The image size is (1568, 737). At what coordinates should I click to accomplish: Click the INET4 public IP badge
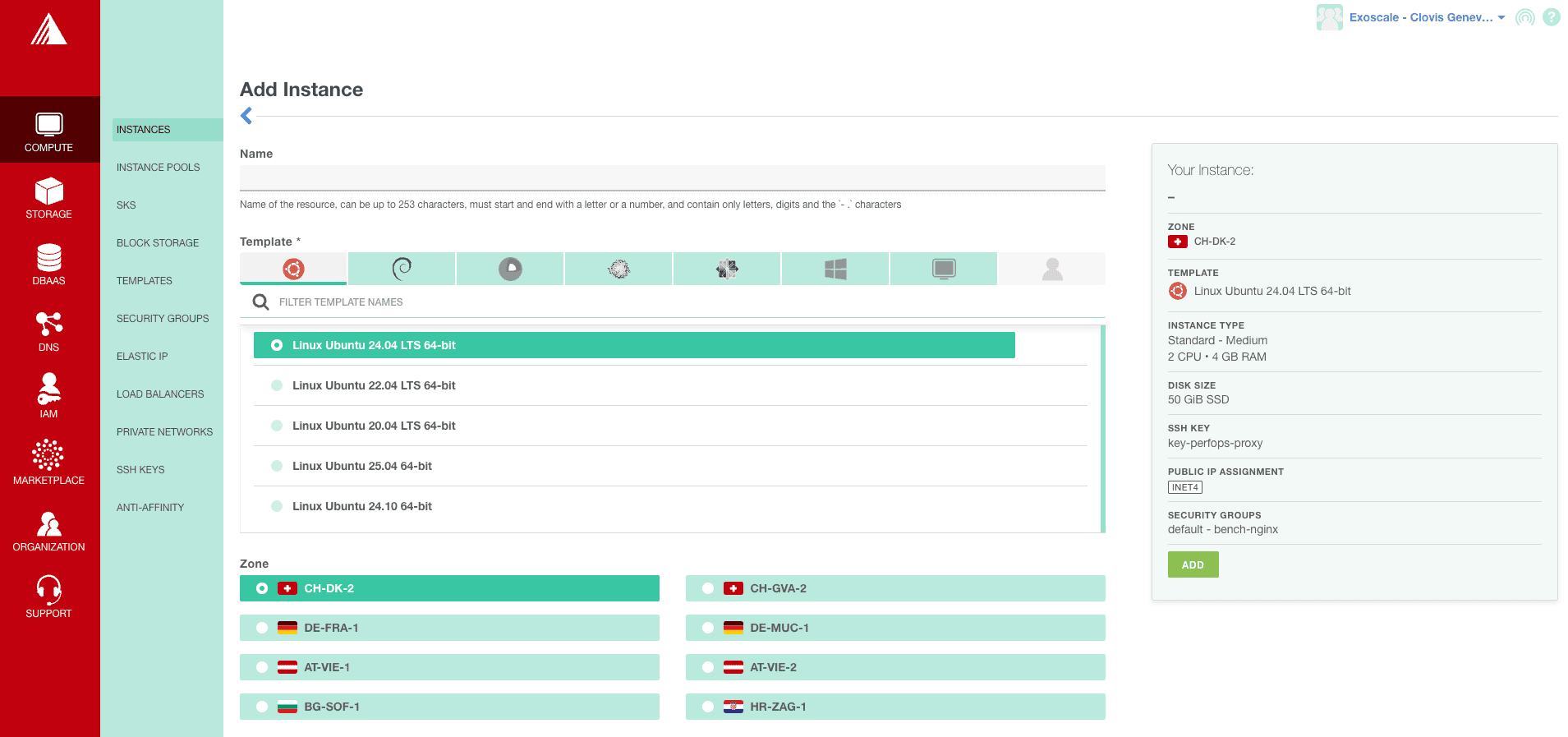[x=1185, y=487]
